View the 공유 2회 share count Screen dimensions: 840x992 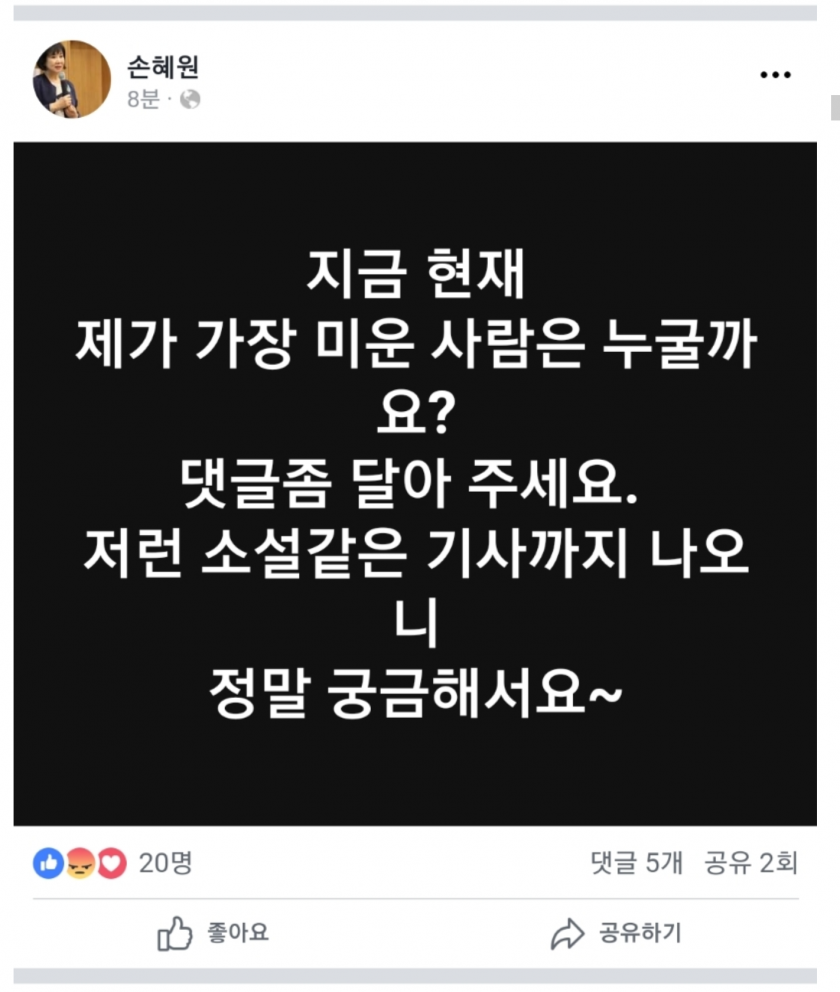(751, 863)
